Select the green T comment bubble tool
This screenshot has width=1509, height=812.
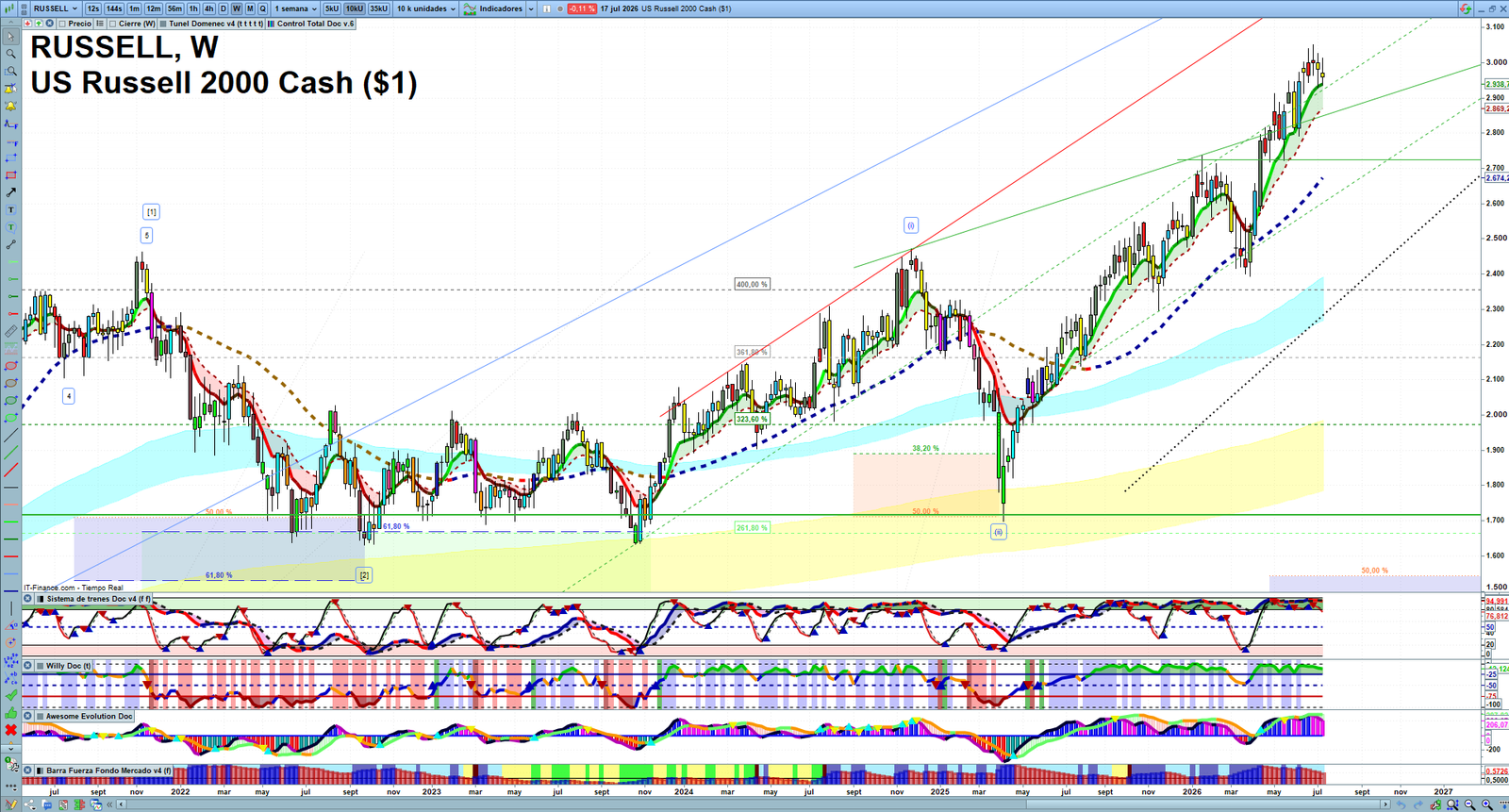(10, 226)
